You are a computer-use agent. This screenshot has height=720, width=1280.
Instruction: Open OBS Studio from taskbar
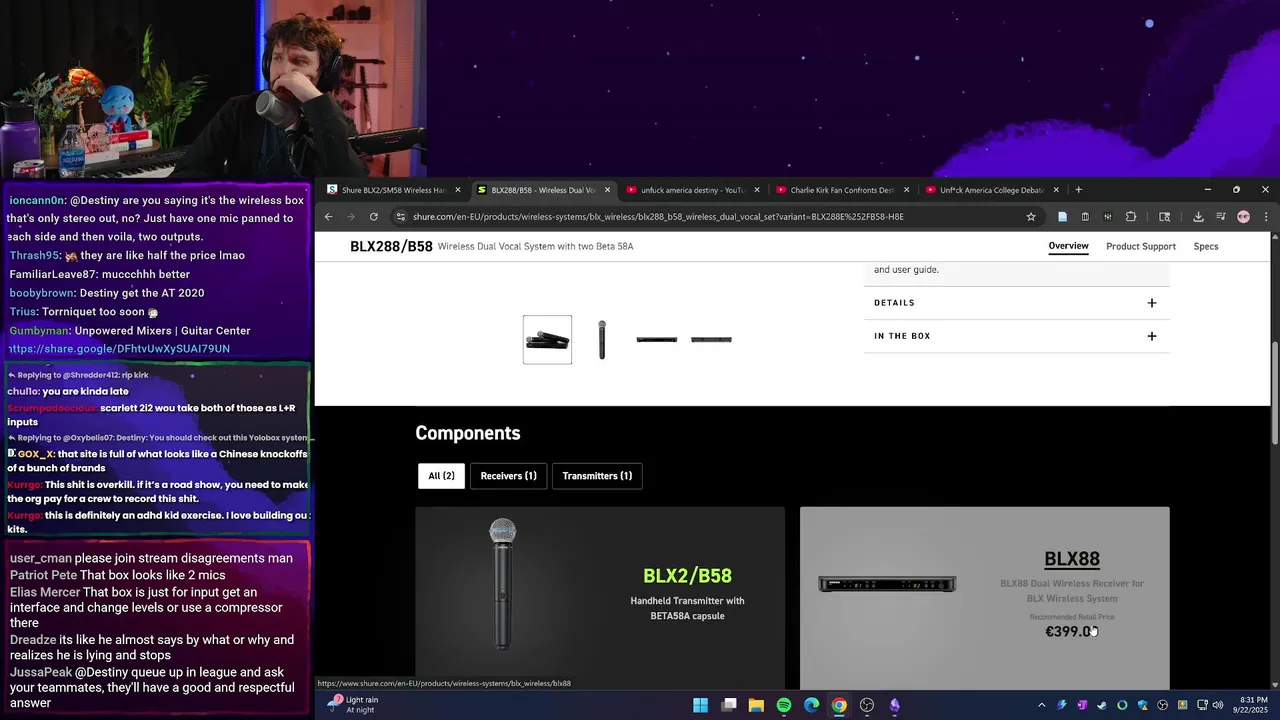click(x=867, y=705)
